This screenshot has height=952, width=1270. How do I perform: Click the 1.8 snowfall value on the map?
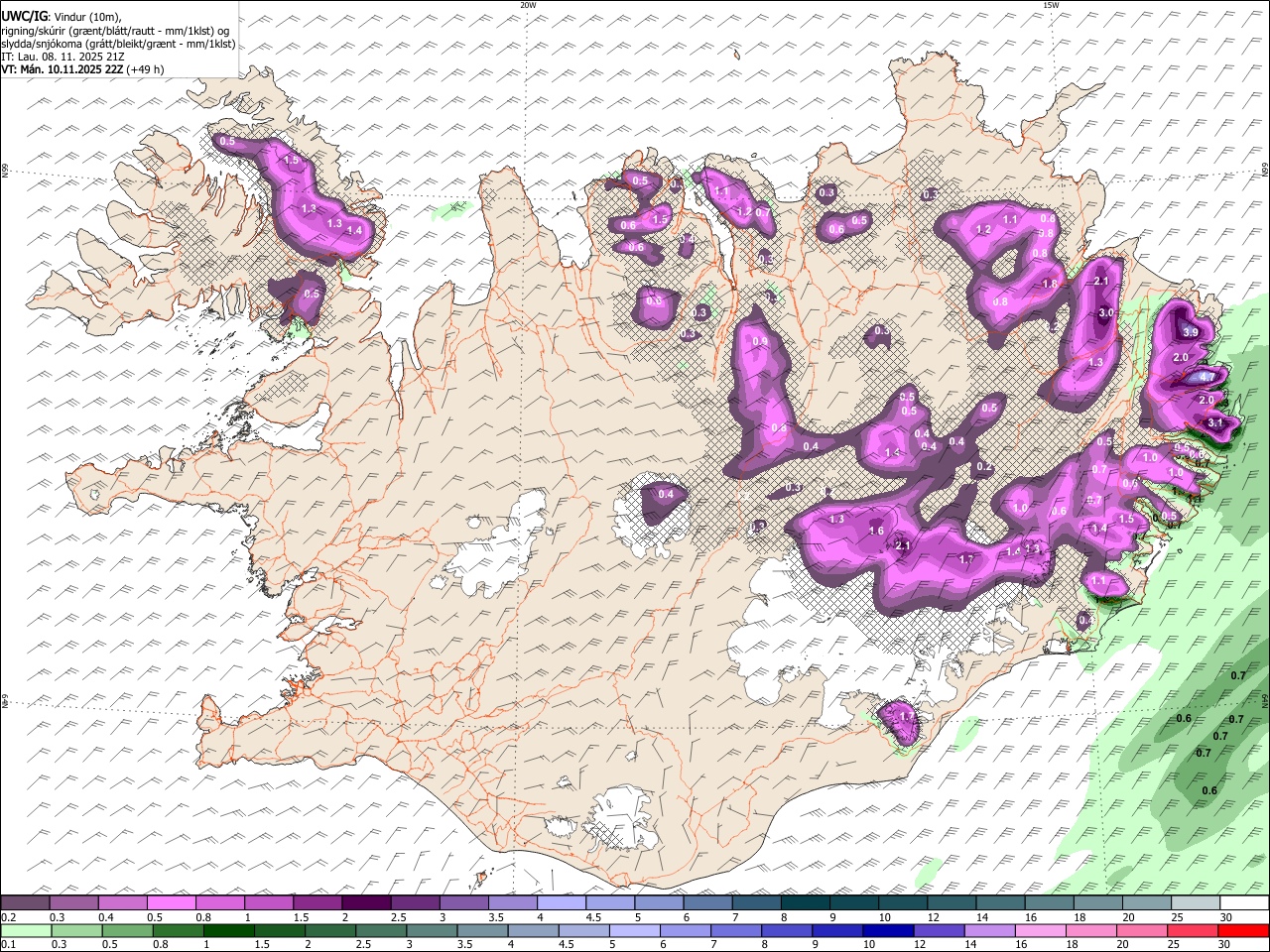(1051, 285)
